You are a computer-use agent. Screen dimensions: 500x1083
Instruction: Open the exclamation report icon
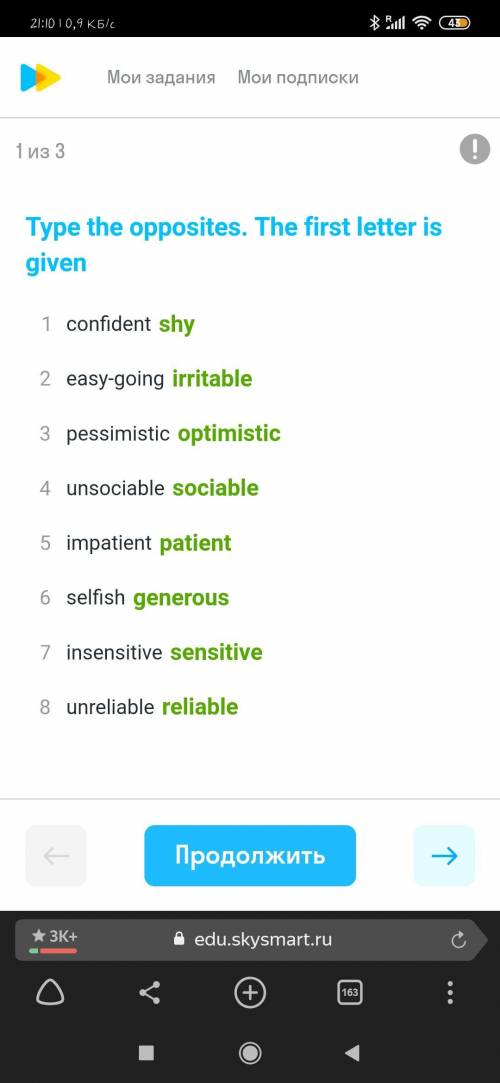474,149
